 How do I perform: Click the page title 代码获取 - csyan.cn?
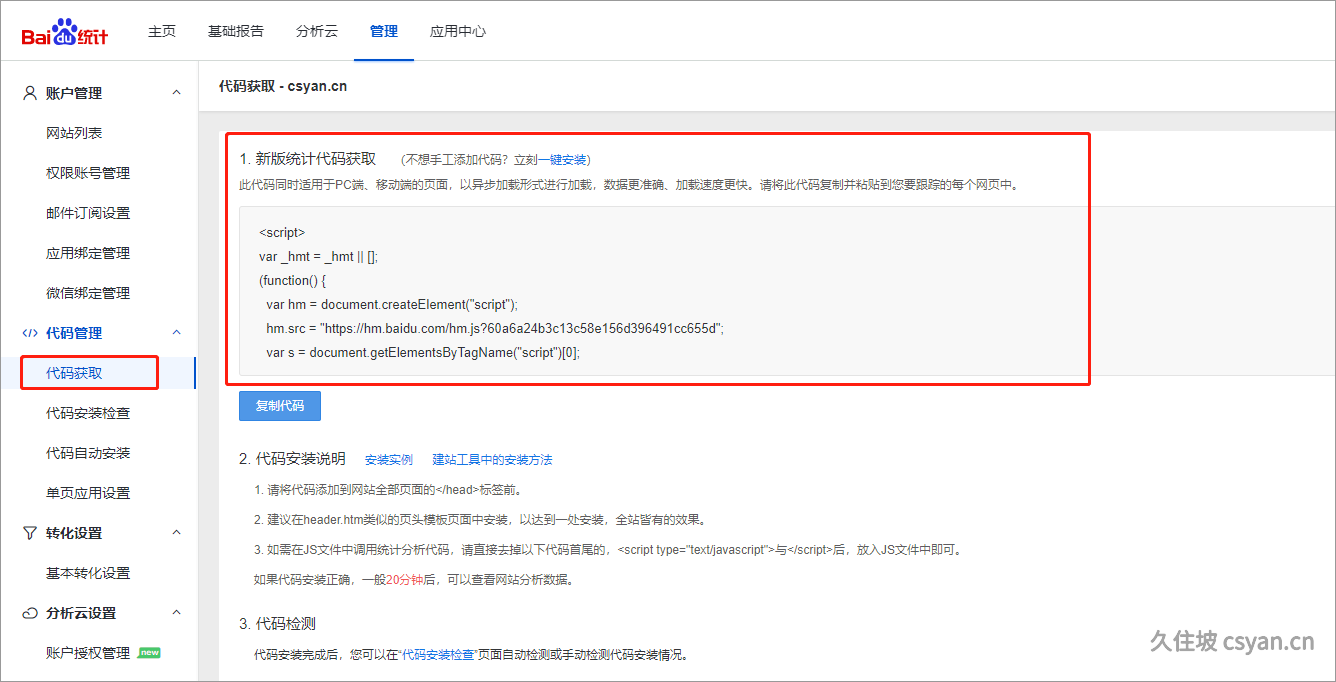point(283,86)
